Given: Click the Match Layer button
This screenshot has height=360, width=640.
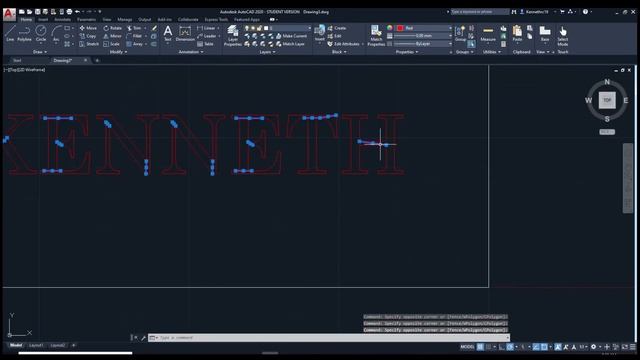Looking at the screenshot, I should click(x=290, y=44).
